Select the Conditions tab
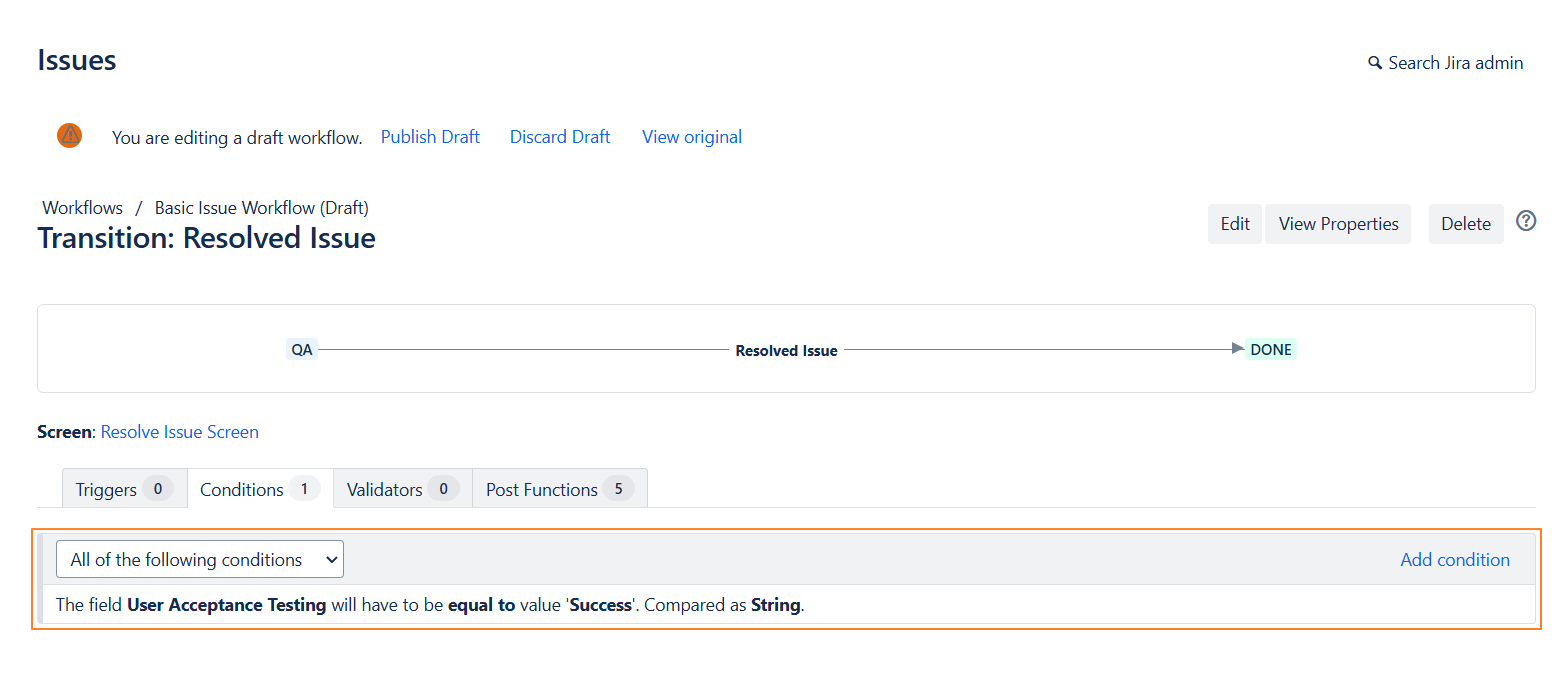The height and width of the screenshot is (698, 1563). pos(259,489)
